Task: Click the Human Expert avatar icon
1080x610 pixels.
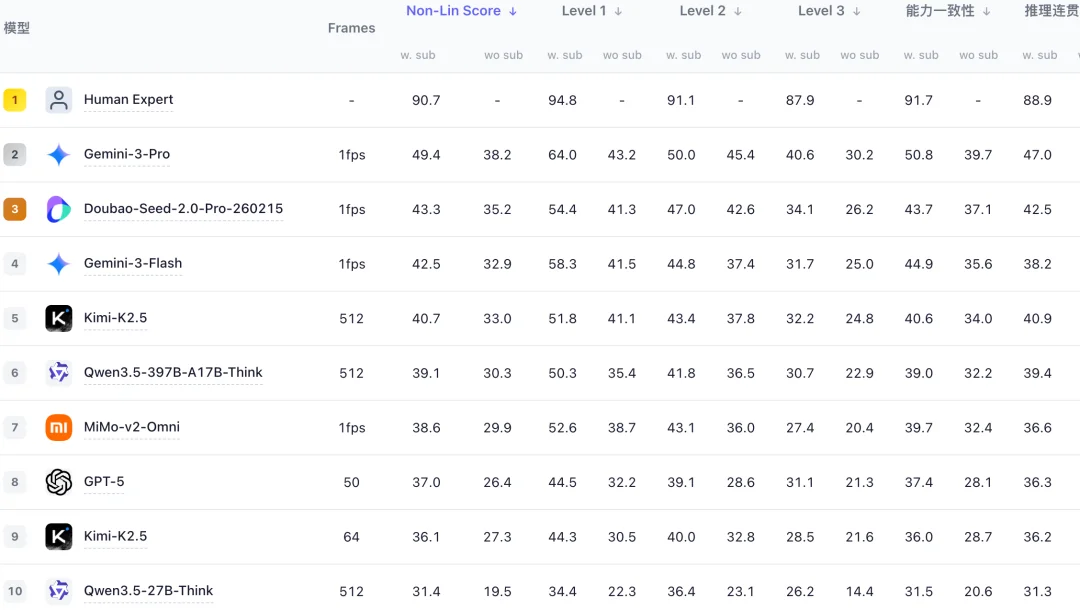Action: [x=59, y=100]
